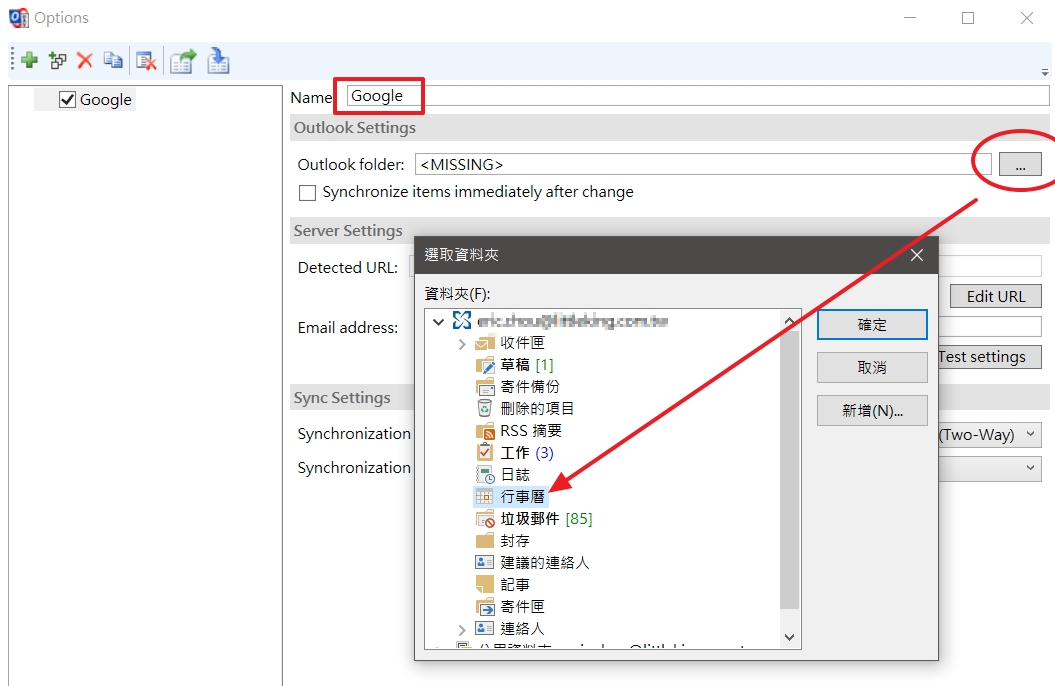Image resolution: width=1055 pixels, height=686 pixels.
Task: Click the 日誌 journal icon
Action: (x=485, y=475)
